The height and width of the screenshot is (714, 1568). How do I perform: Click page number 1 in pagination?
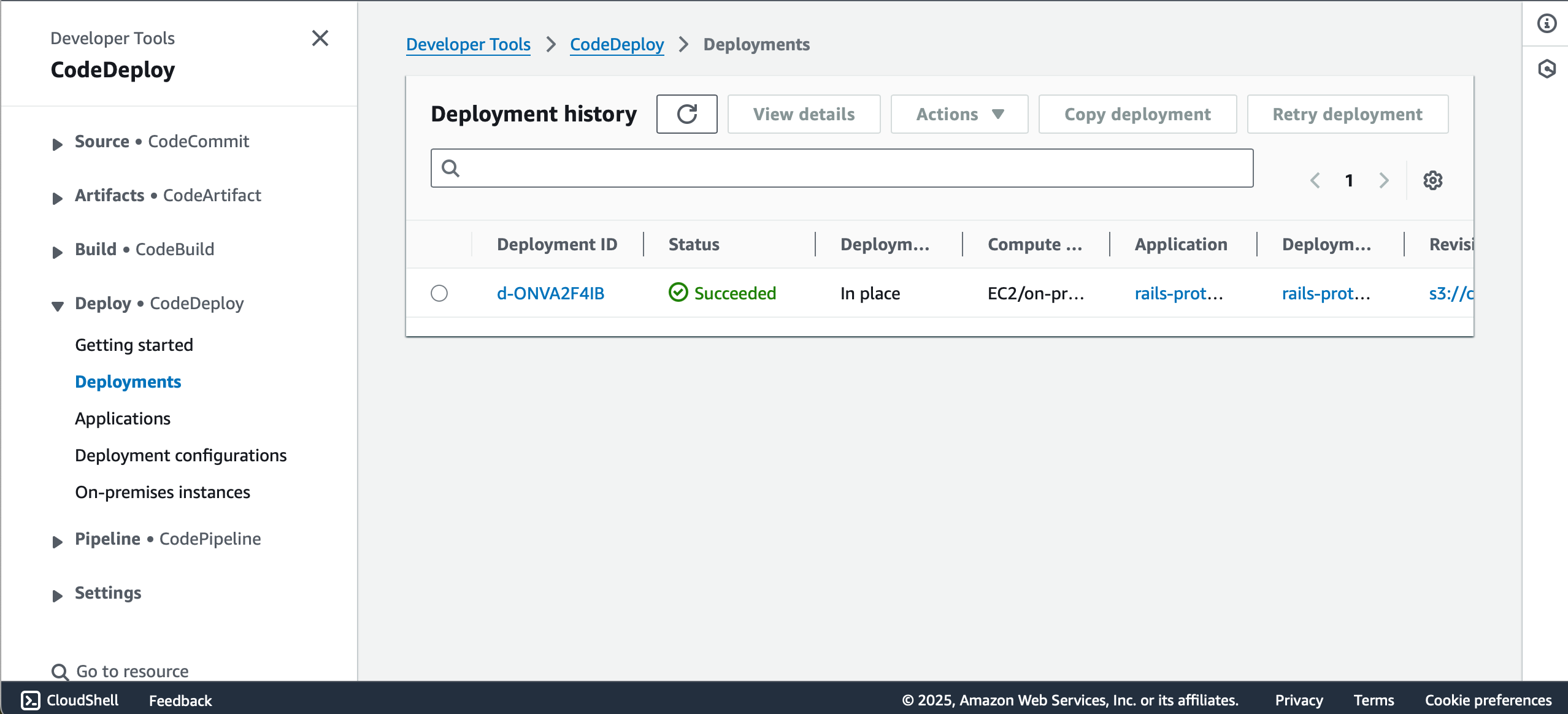coord(1349,180)
